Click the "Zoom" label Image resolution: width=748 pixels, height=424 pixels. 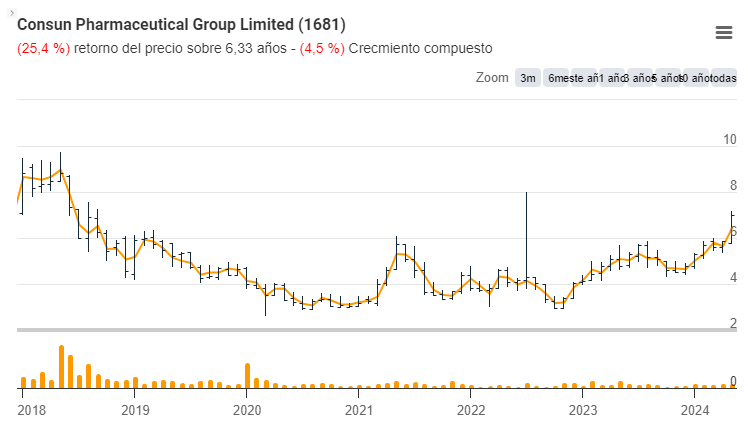(492, 77)
